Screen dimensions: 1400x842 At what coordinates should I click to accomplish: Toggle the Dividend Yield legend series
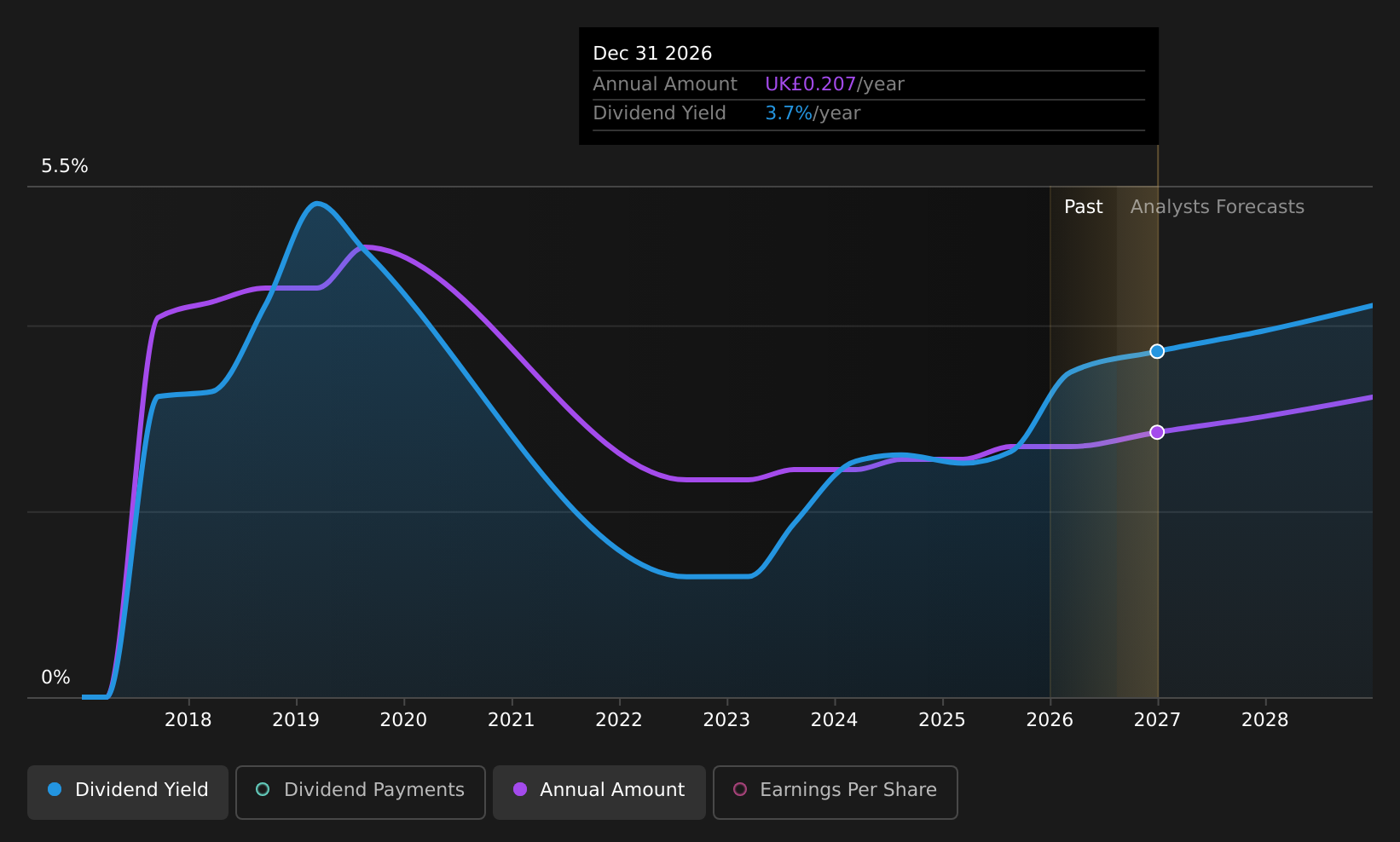tap(128, 792)
